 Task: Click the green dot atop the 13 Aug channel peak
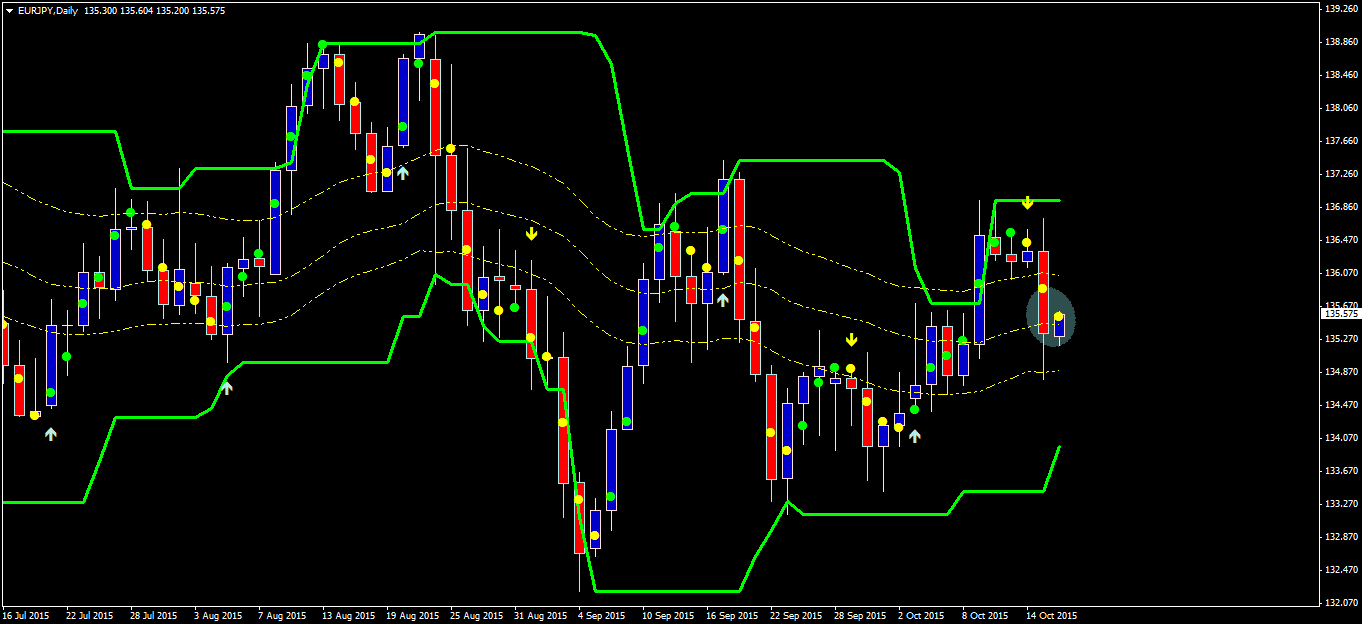click(x=322, y=45)
